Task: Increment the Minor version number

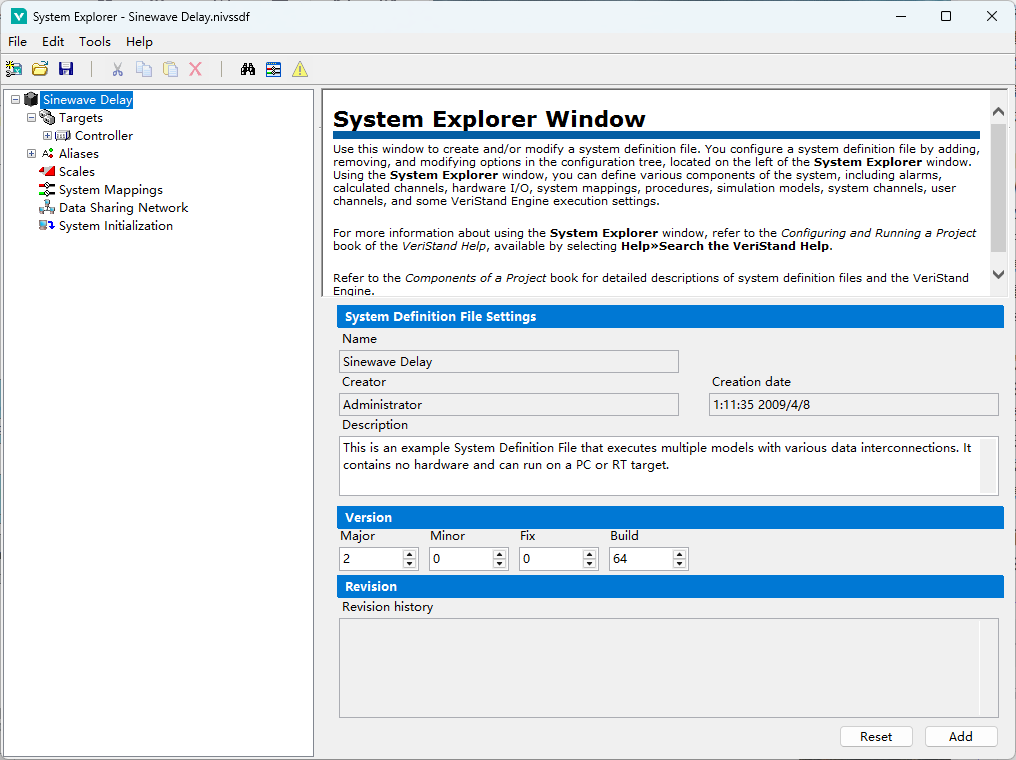Action: point(500,555)
